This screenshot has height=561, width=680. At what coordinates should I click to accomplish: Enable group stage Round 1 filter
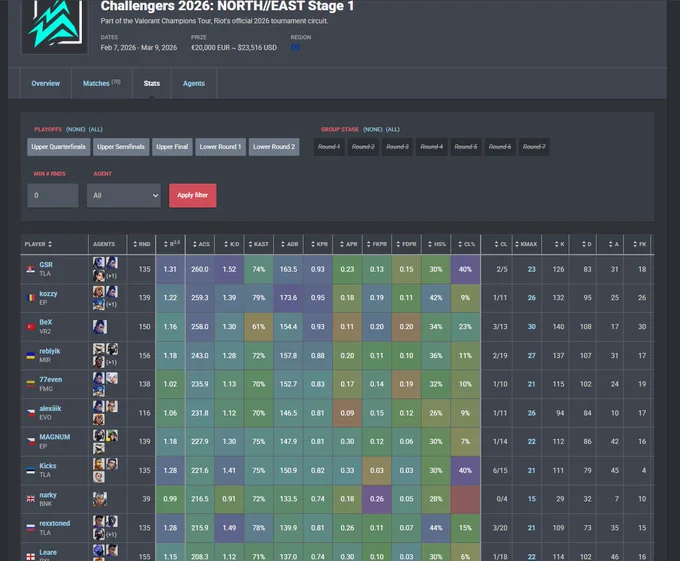(x=329, y=147)
